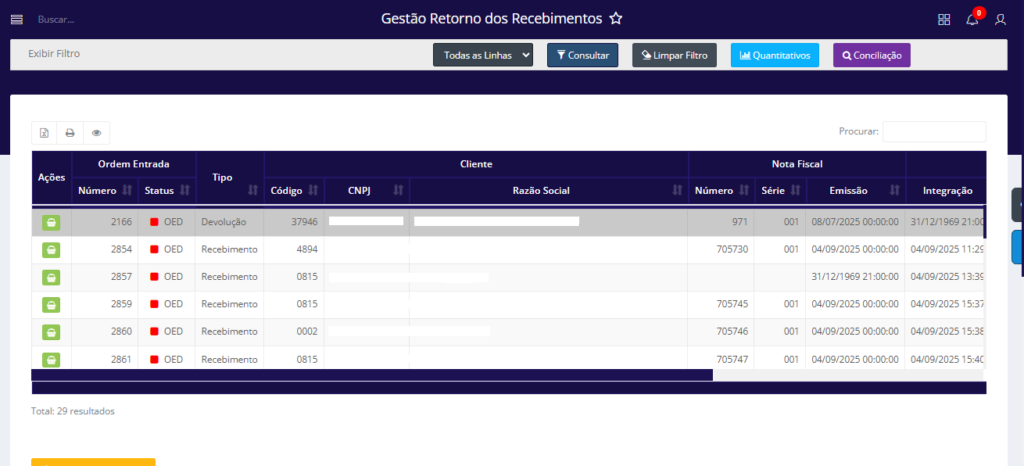1024x466 pixels.
Task: Open the apps grid icon
Action: pos(943,19)
